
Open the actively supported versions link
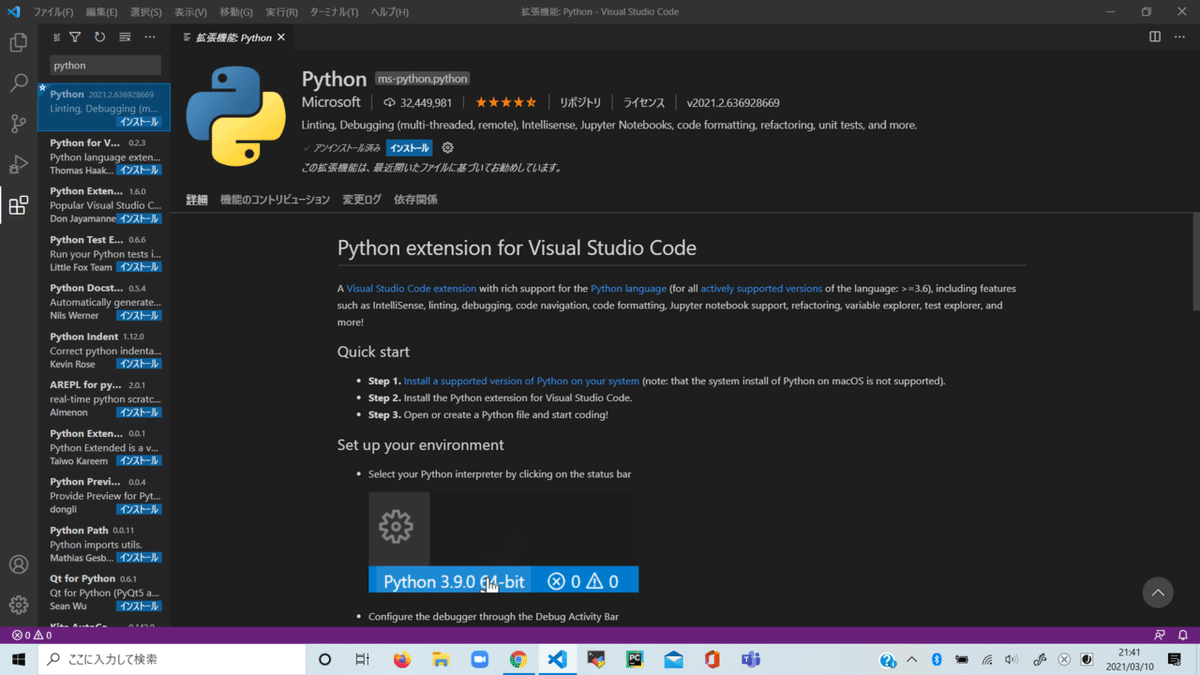(761, 288)
